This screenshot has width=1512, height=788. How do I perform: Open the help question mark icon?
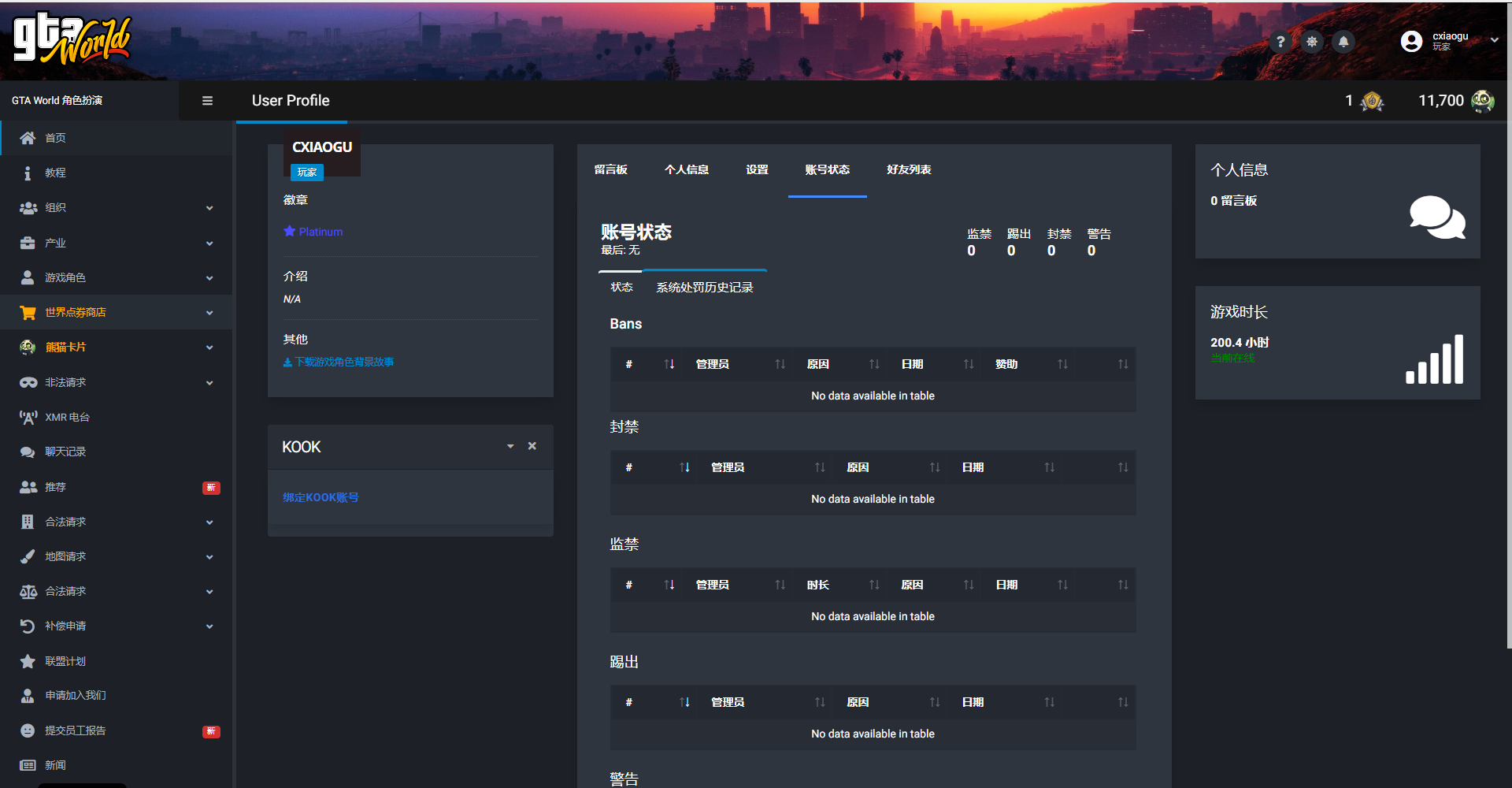pyautogui.click(x=1280, y=42)
